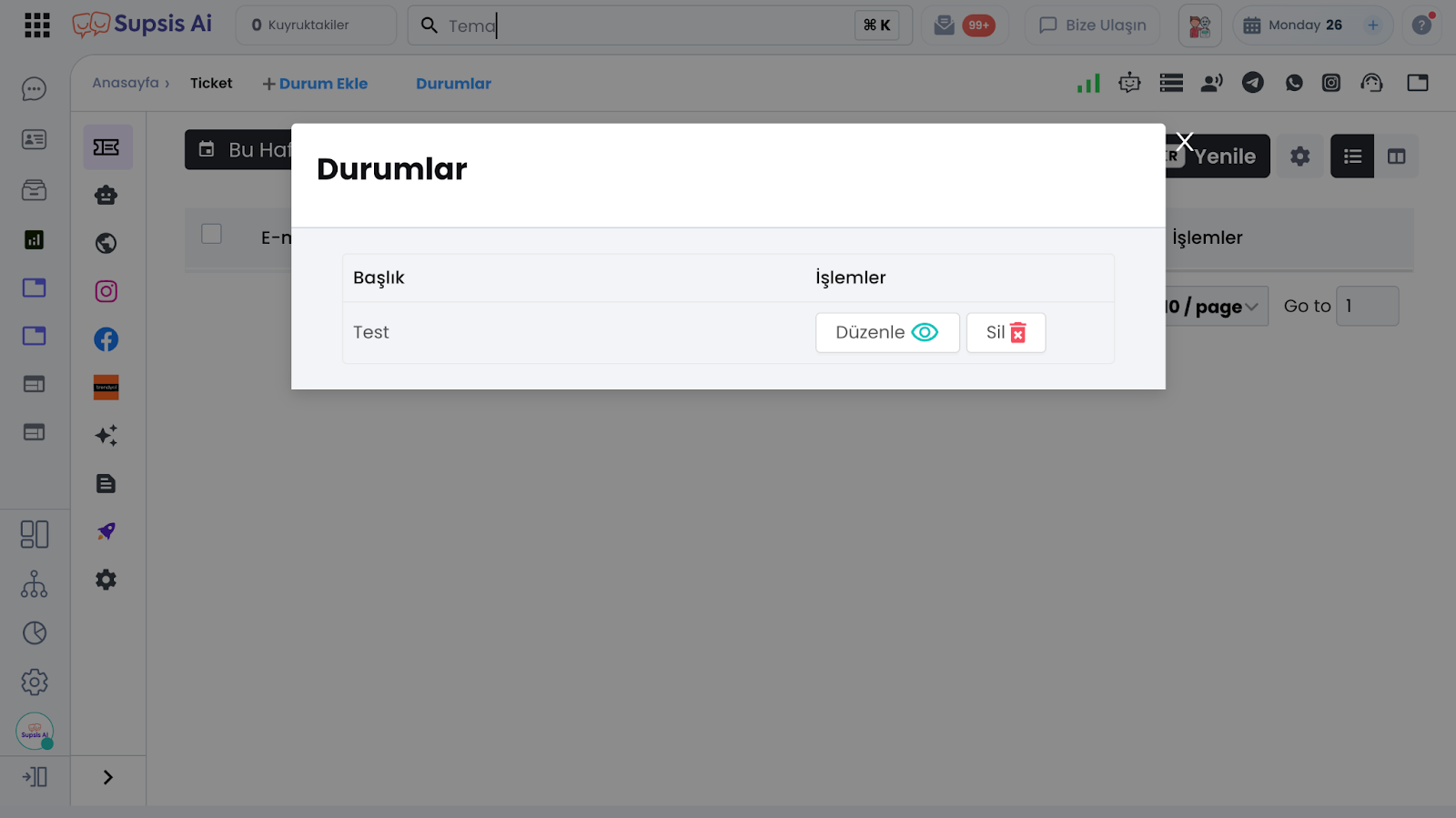Switch to list view layout

tap(1352, 157)
